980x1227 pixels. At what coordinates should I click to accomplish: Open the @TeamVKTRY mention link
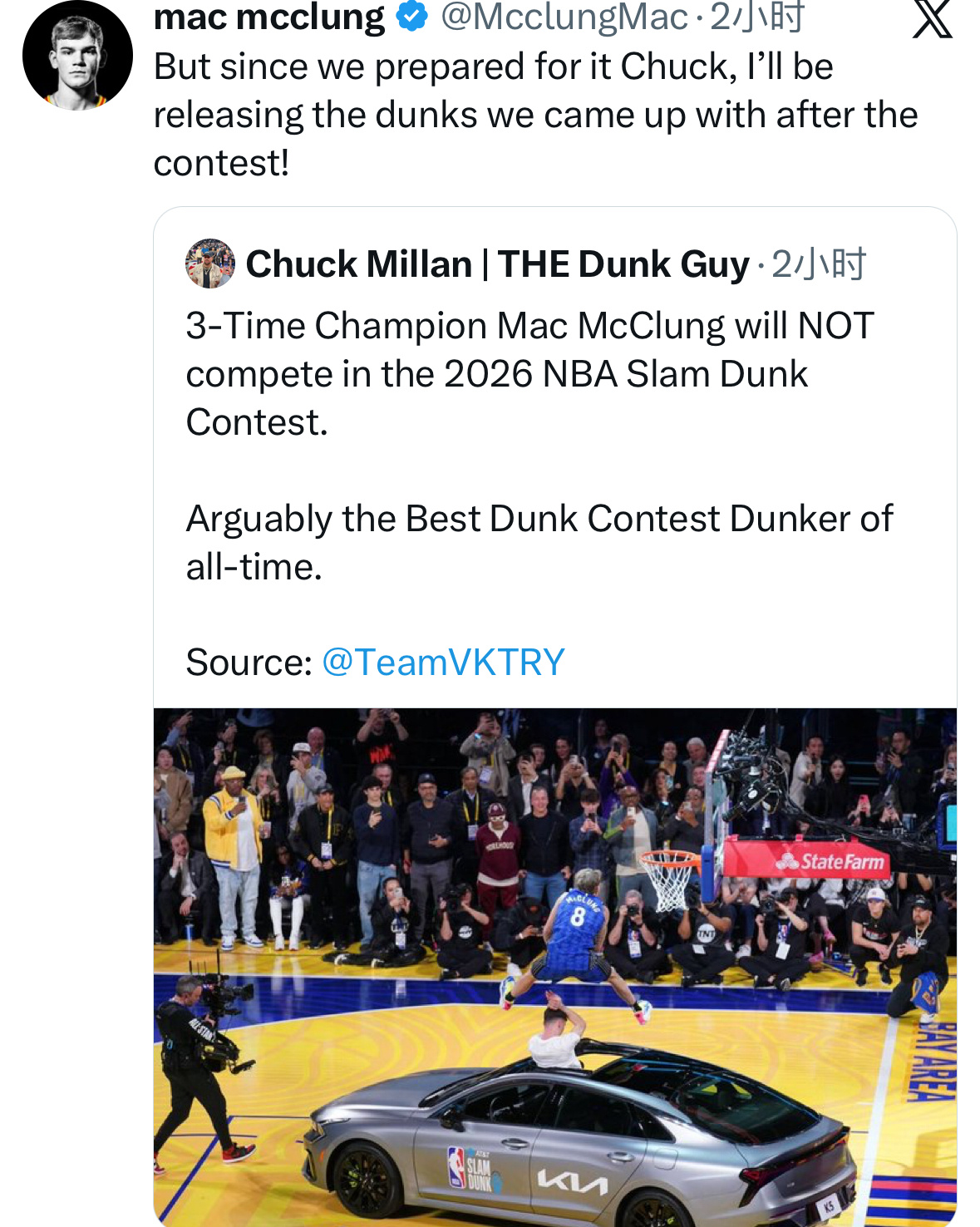tap(442, 663)
